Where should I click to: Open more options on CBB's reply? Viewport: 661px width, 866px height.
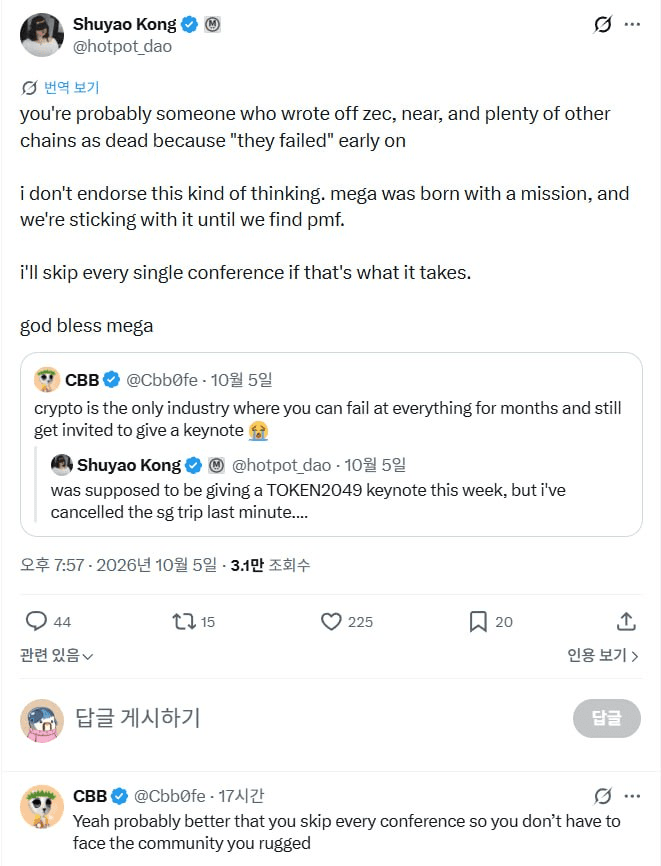coord(632,796)
